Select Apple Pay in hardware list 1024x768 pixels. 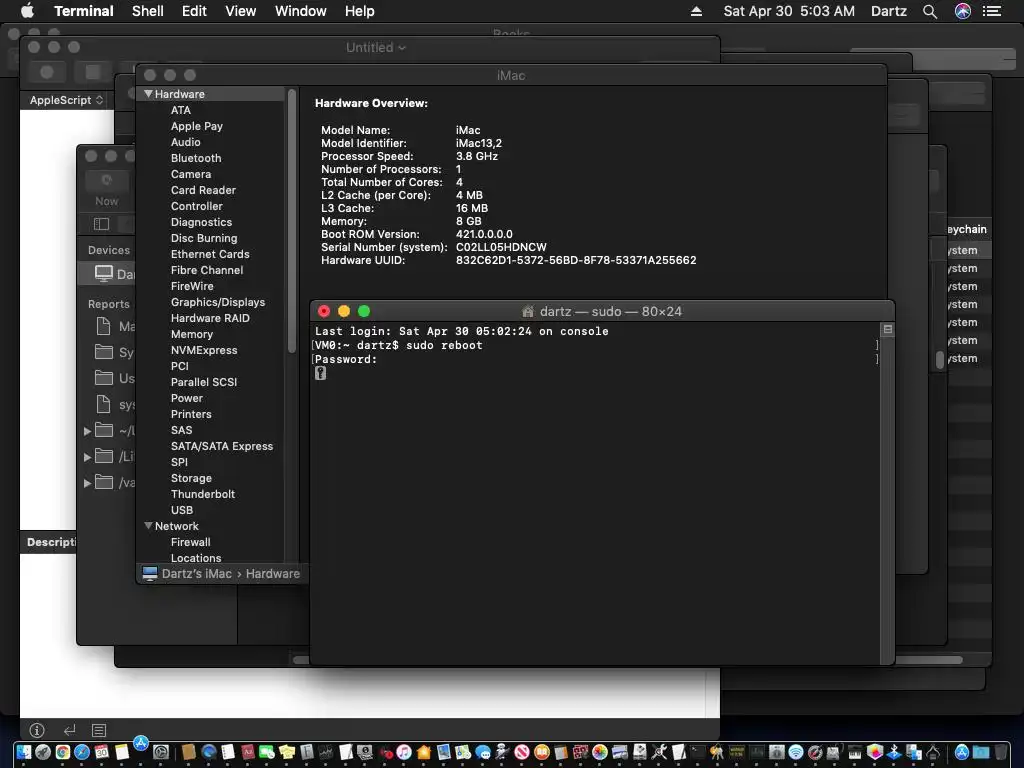197,126
